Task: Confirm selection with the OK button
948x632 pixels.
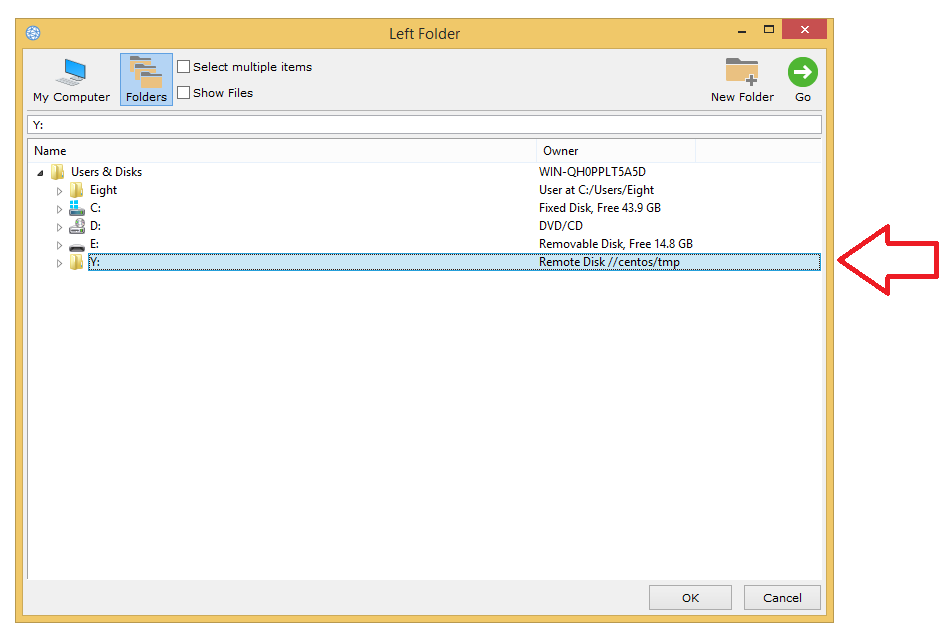Action: tap(690, 598)
